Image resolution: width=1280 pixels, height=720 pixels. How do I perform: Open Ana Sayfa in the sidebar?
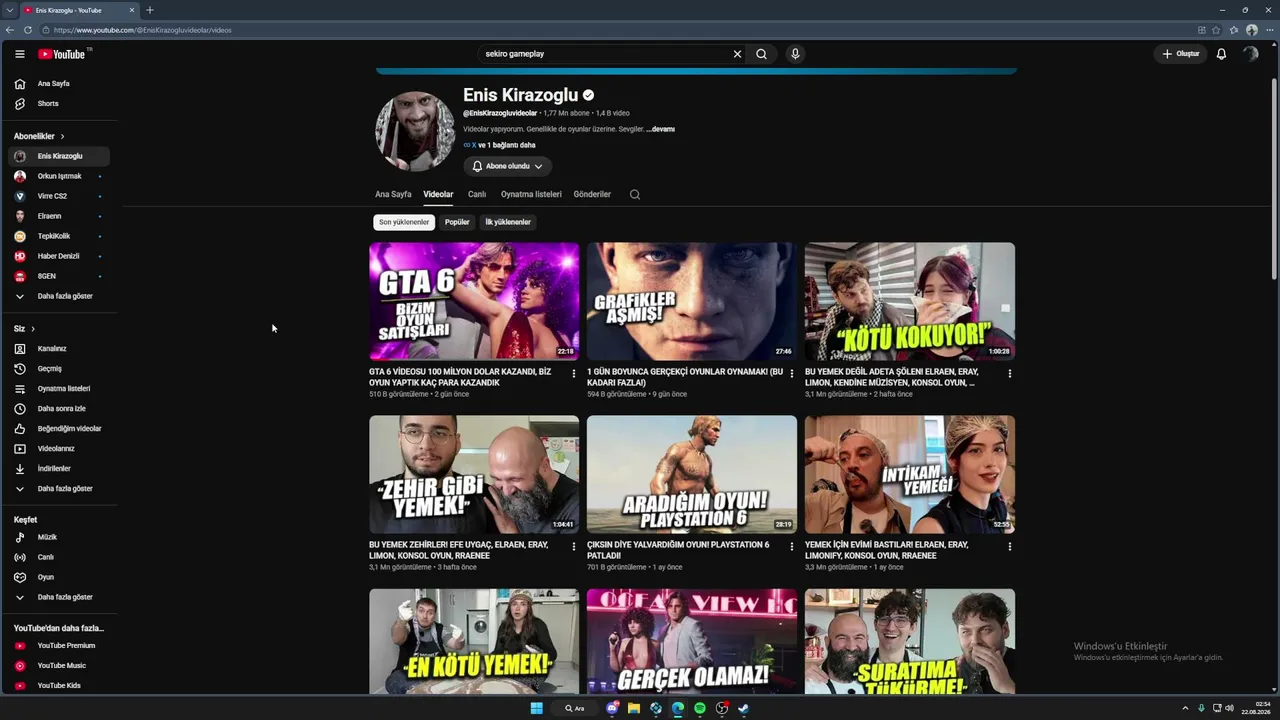[60, 84]
